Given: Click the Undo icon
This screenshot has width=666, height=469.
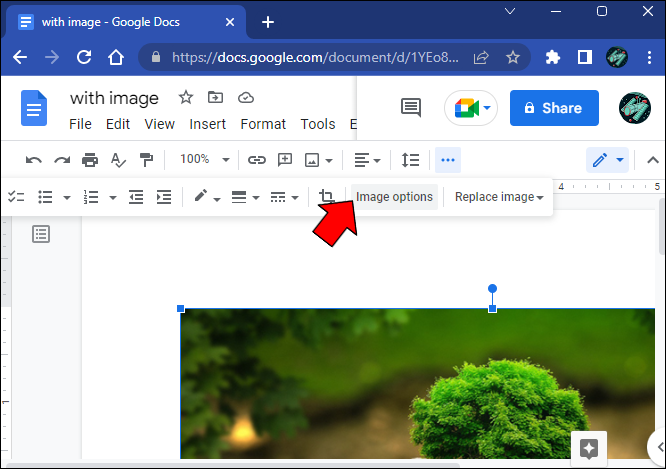Looking at the screenshot, I should 34,160.
